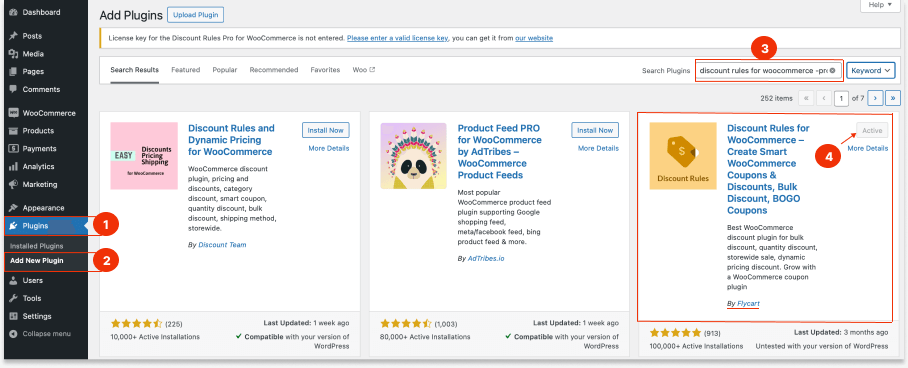Click the 'our website' link
The width and height of the screenshot is (908, 368).
534,38
